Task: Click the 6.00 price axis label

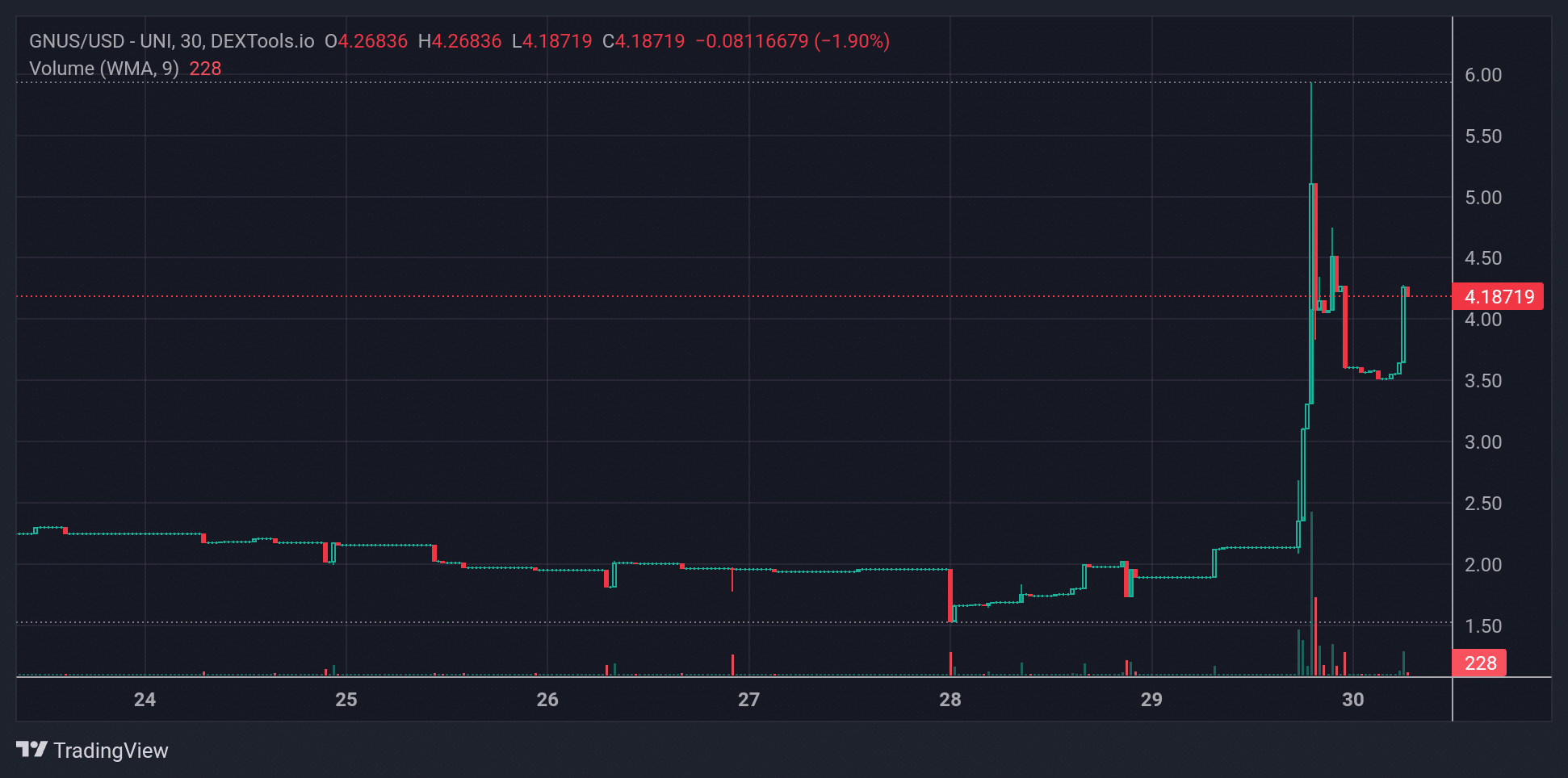Action: point(1483,75)
